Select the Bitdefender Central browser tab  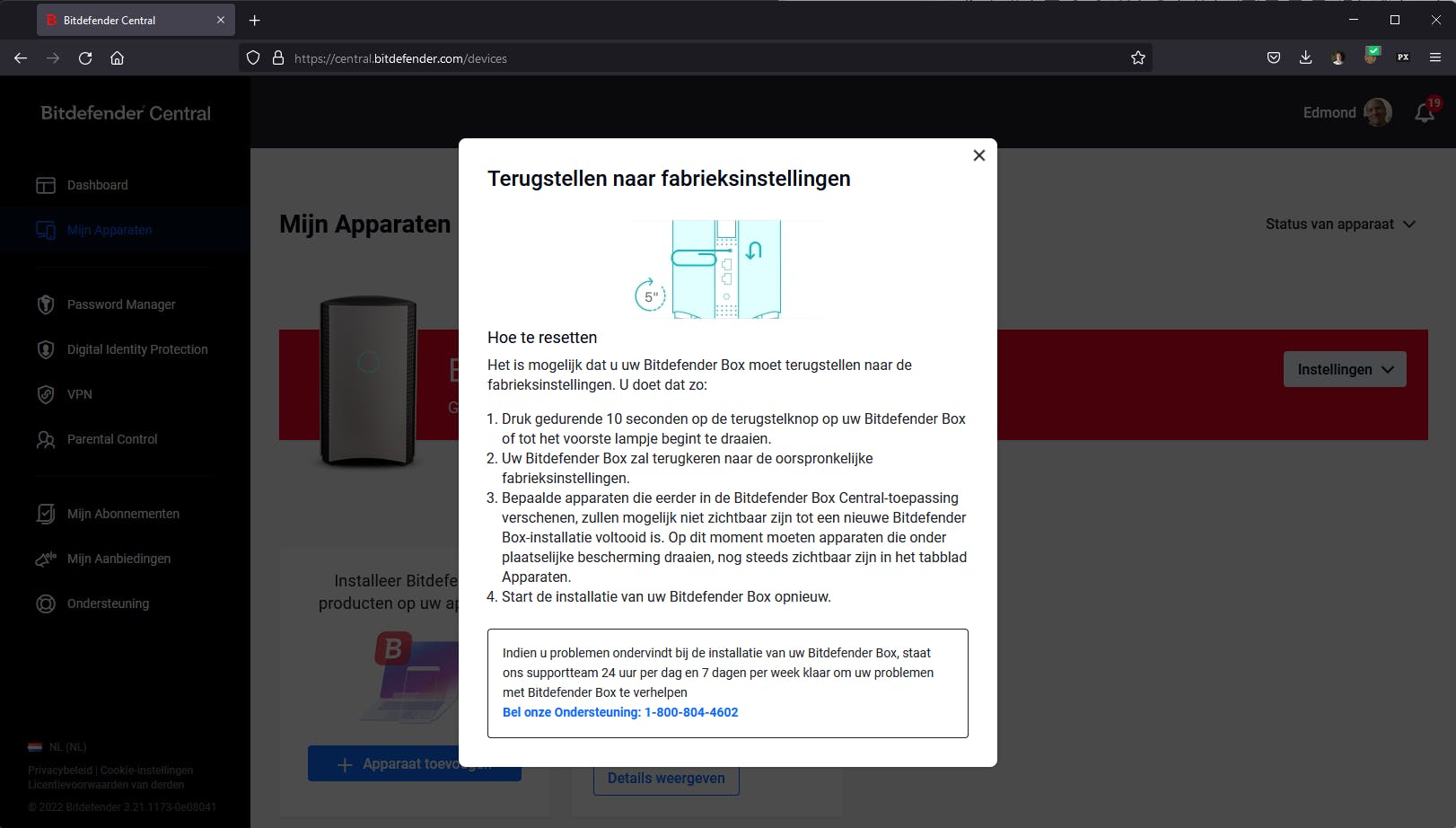click(136, 20)
